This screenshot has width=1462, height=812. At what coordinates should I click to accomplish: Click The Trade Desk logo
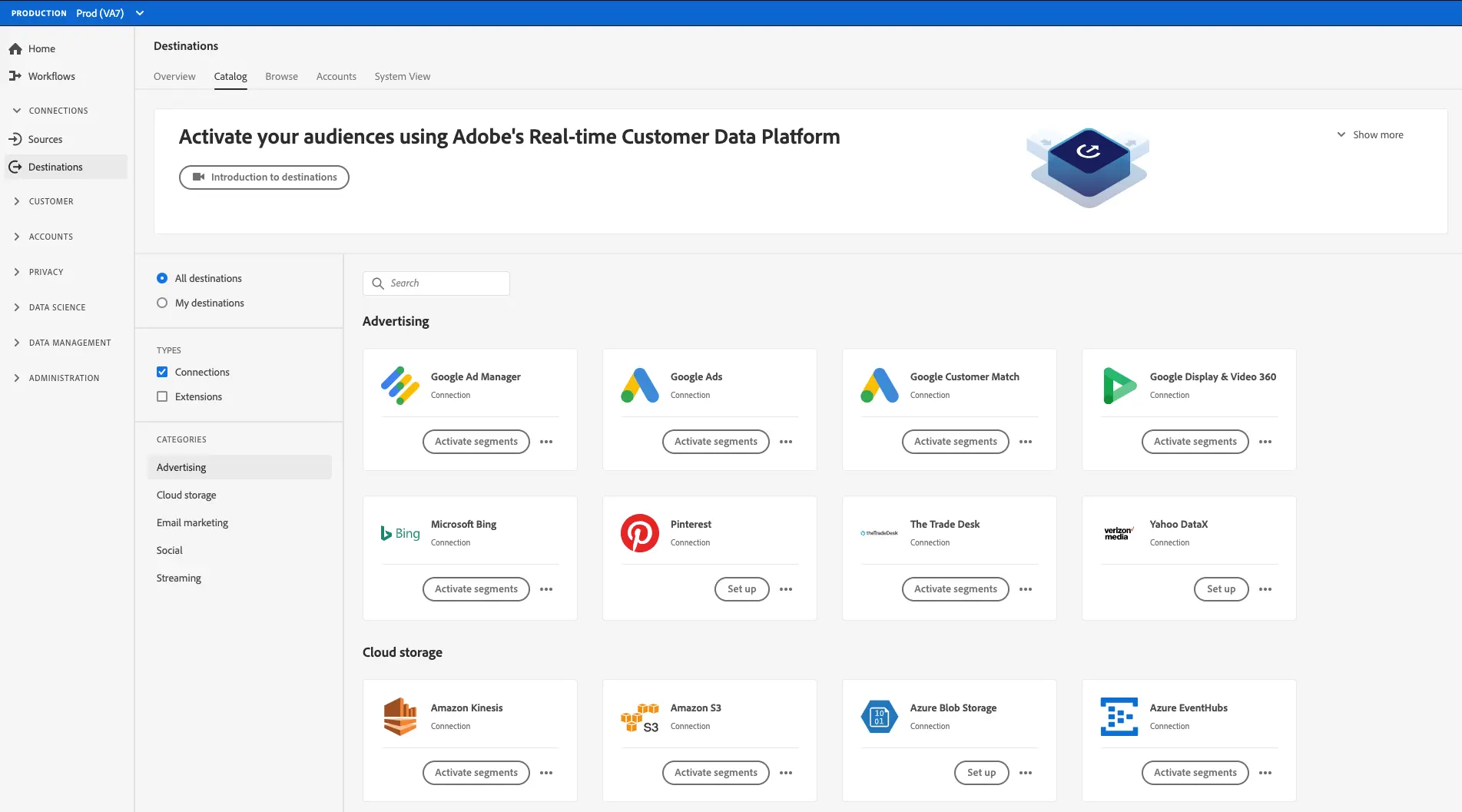[880, 533]
